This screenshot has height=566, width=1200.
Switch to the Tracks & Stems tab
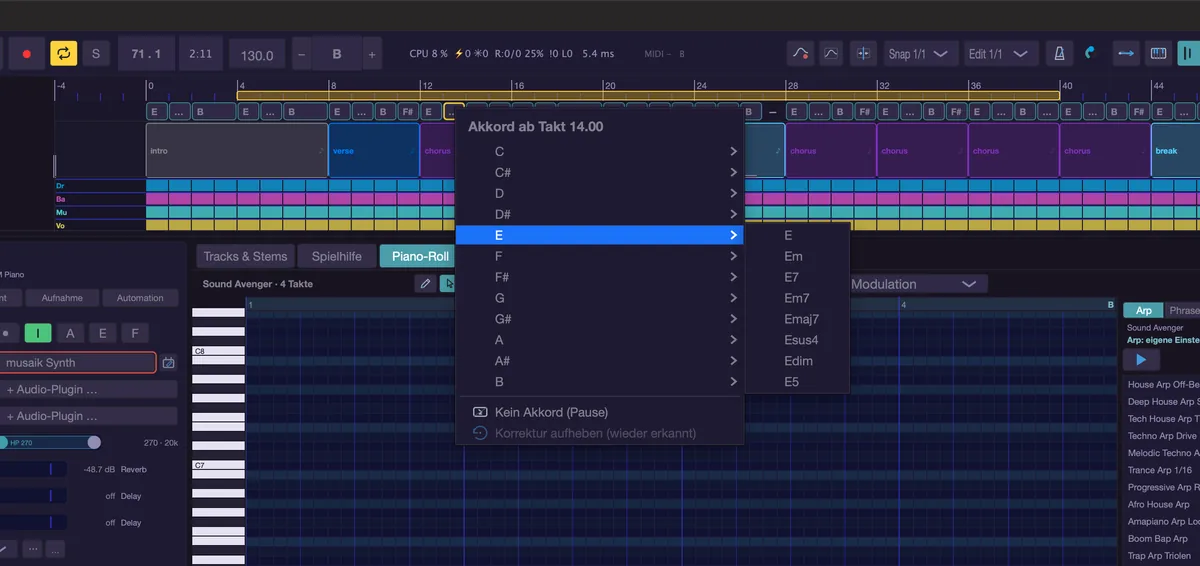click(x=245, y=256)
